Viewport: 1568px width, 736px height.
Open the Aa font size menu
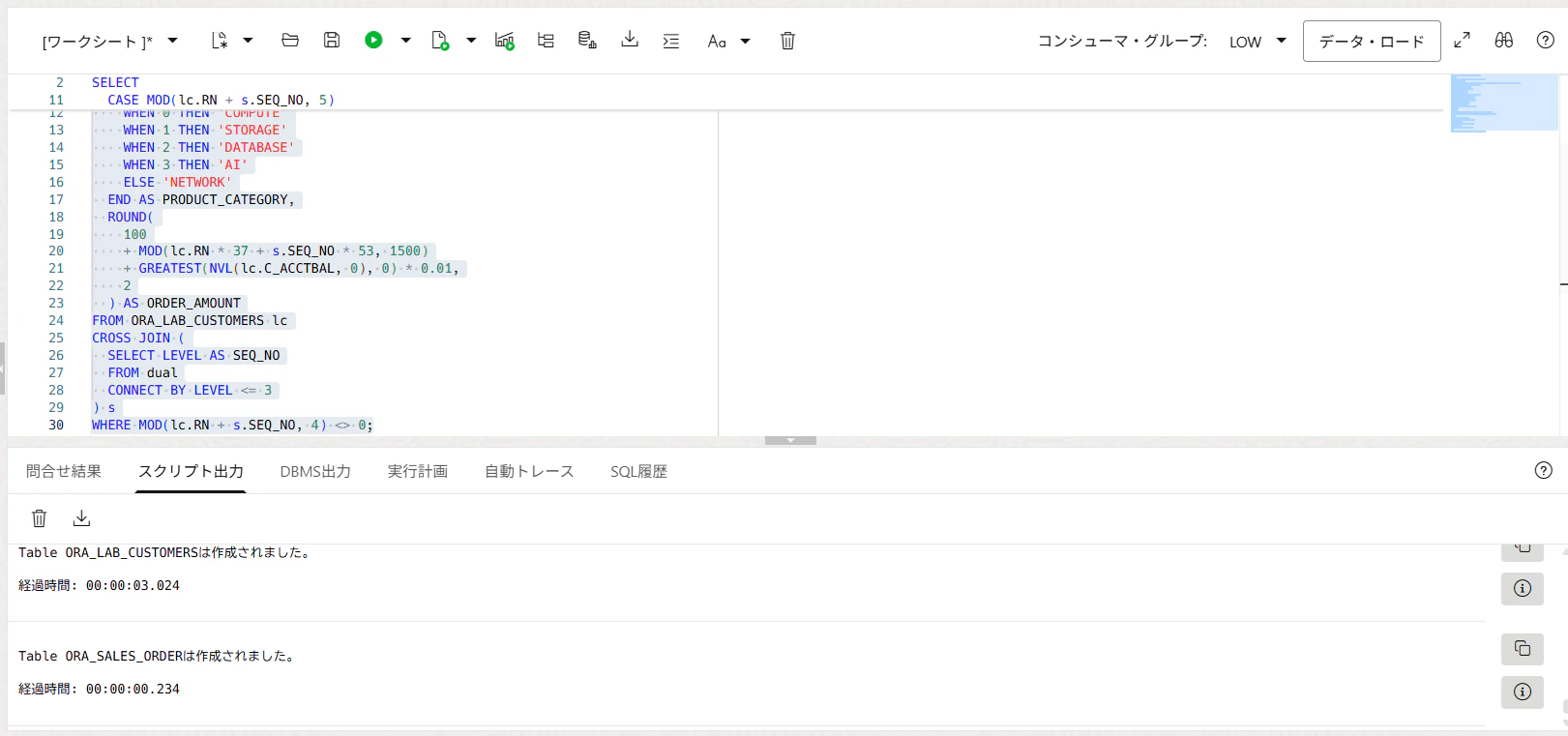click(x=717, y=41)
